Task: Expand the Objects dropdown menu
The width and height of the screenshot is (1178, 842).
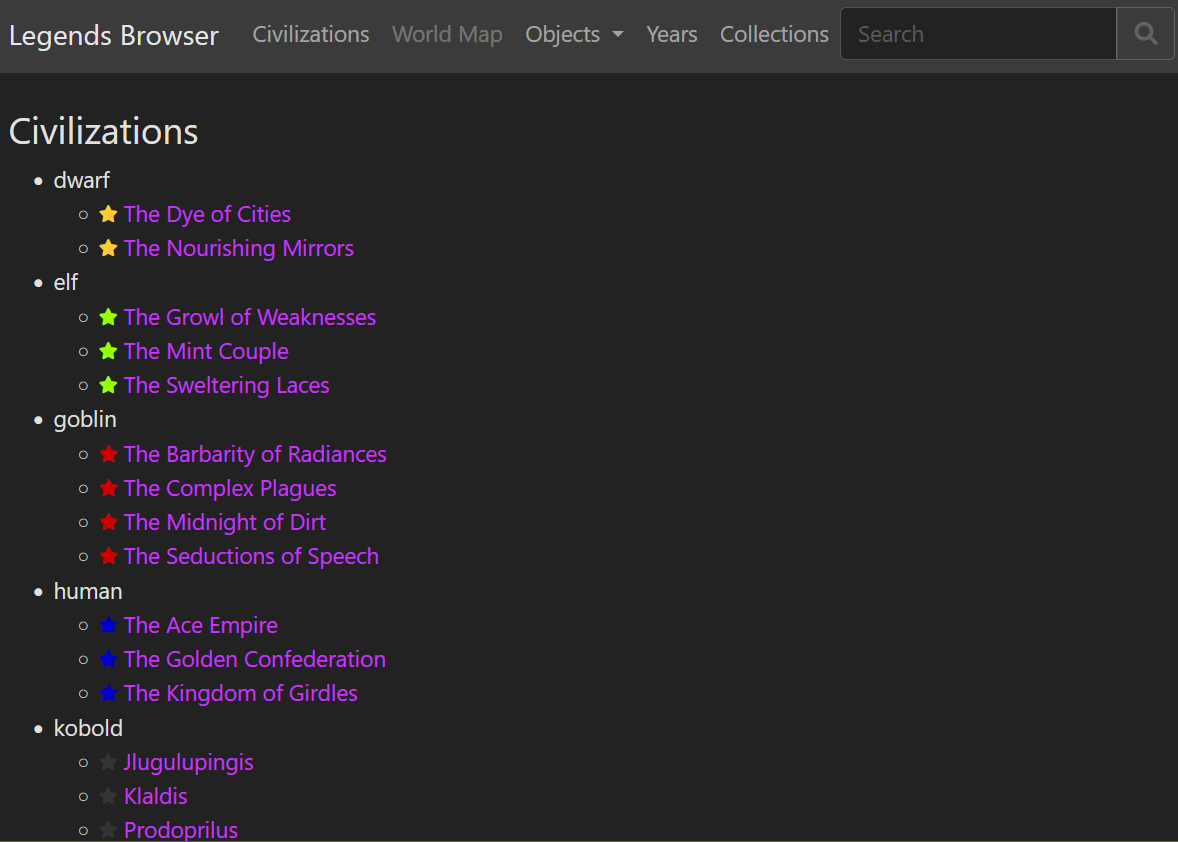Action: pyautogui.click(x=574, y=34)
